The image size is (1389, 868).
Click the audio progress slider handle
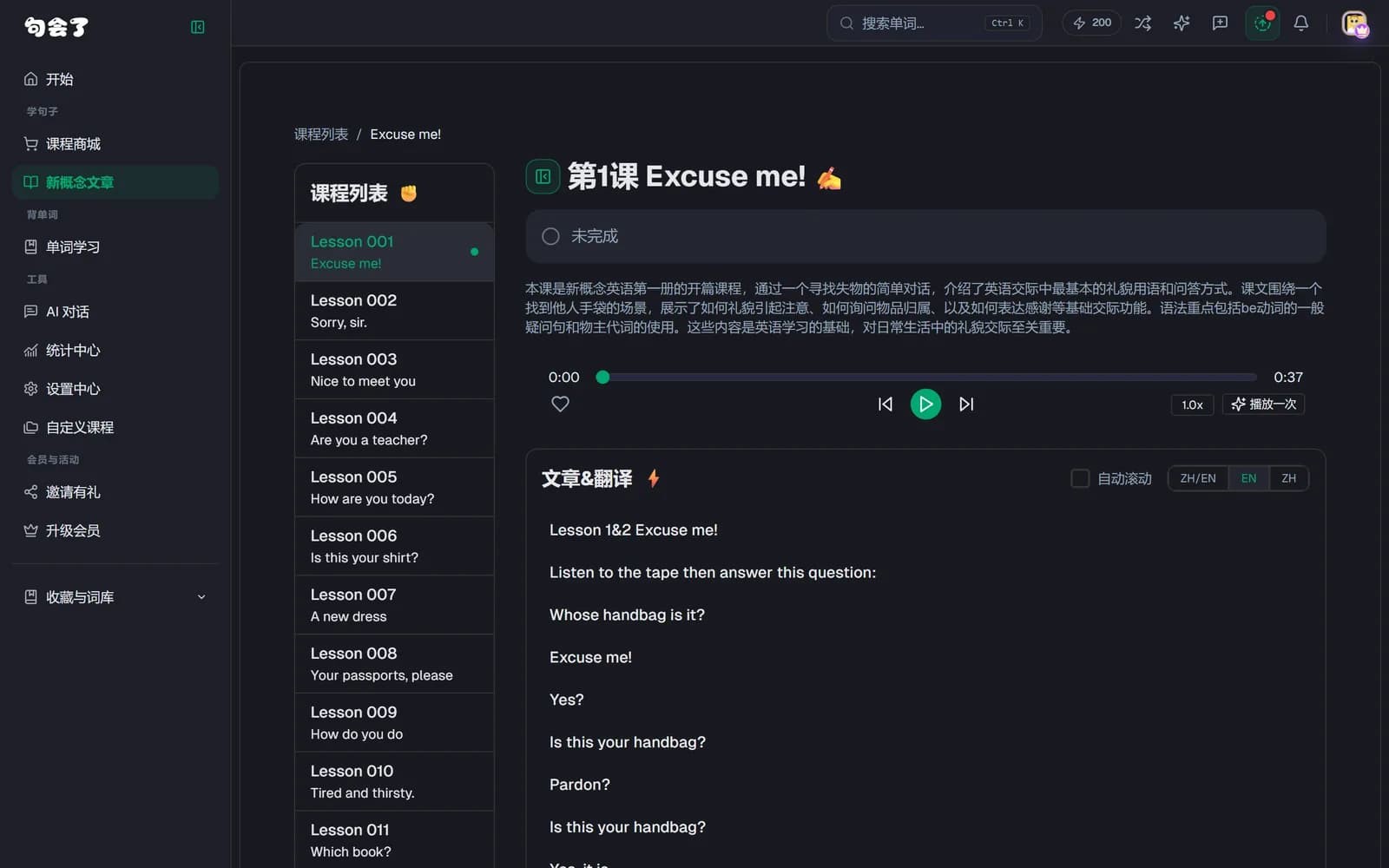[x=602, y=378]
